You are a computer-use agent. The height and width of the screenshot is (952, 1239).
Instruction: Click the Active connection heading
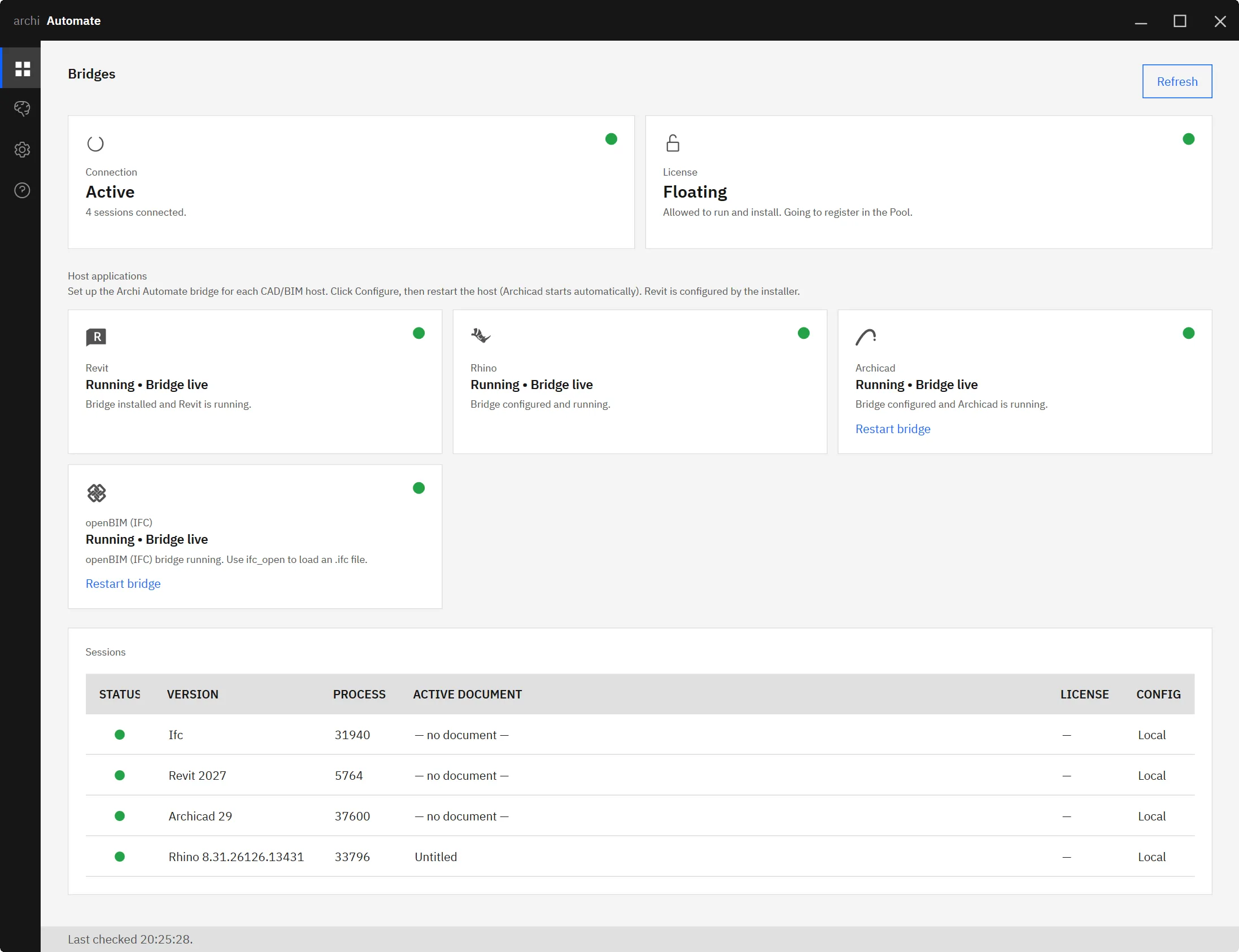110,192
